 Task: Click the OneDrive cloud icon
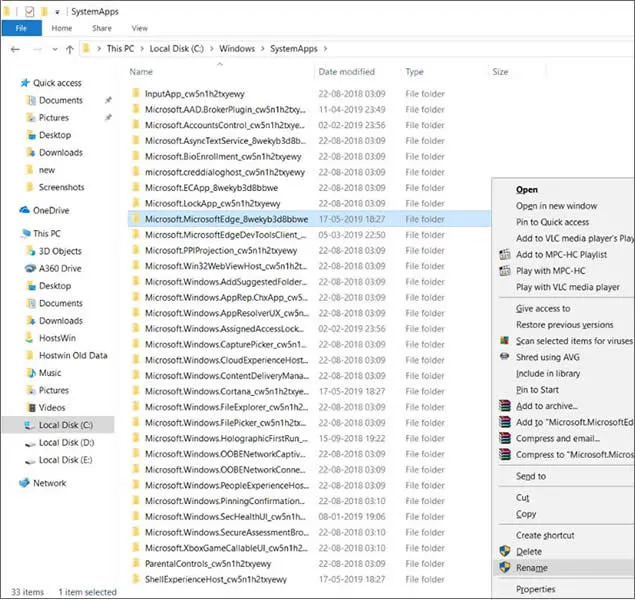pyautogui.click(x=25, y=210)
